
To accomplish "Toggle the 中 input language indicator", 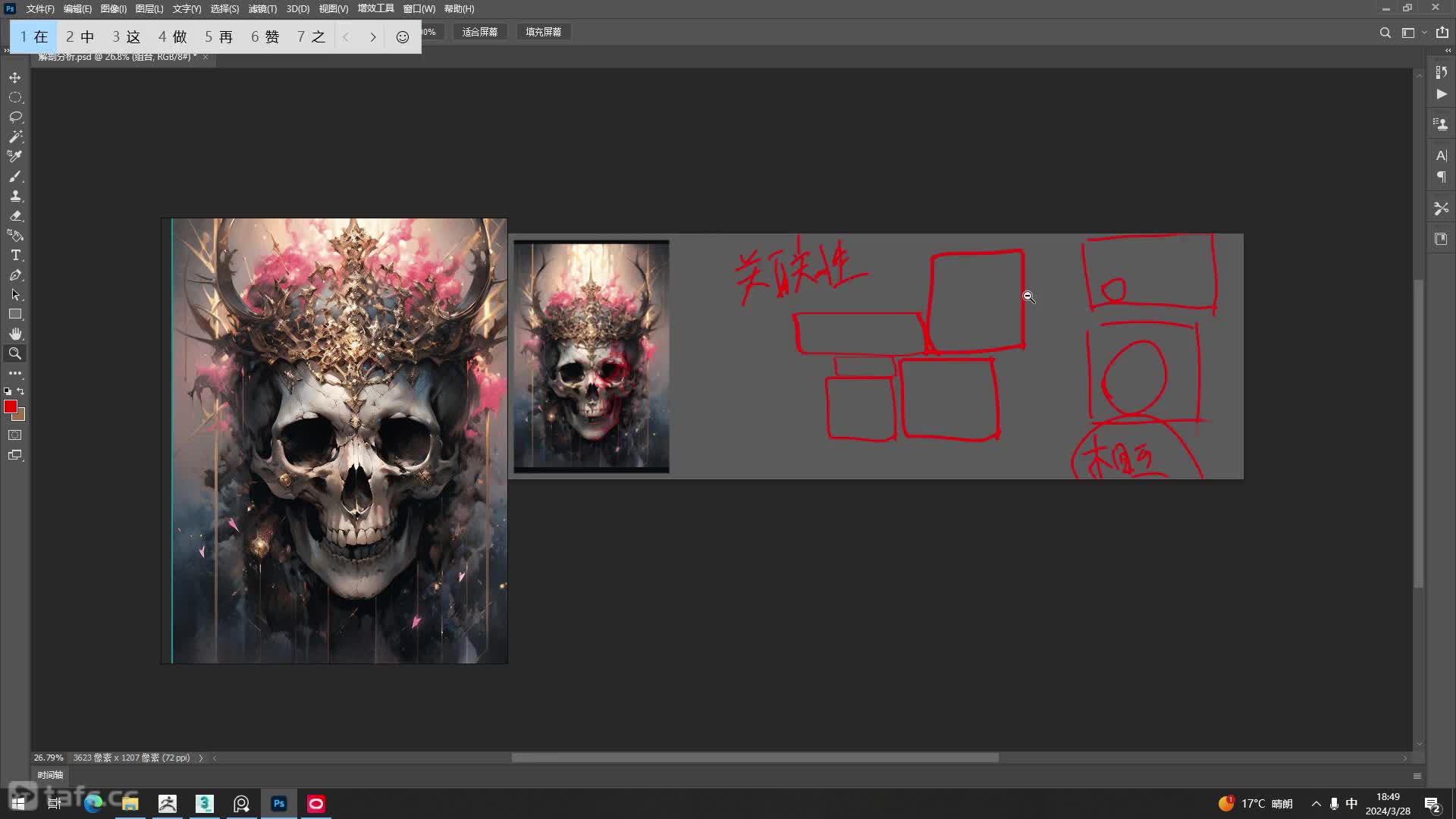I will (1351, 804).
